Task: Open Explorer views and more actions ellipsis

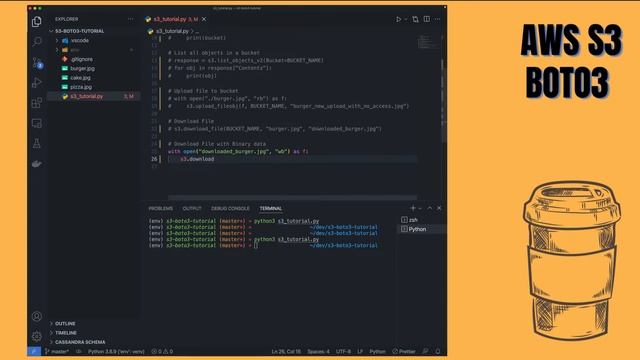Action: [x=130, y=19]
